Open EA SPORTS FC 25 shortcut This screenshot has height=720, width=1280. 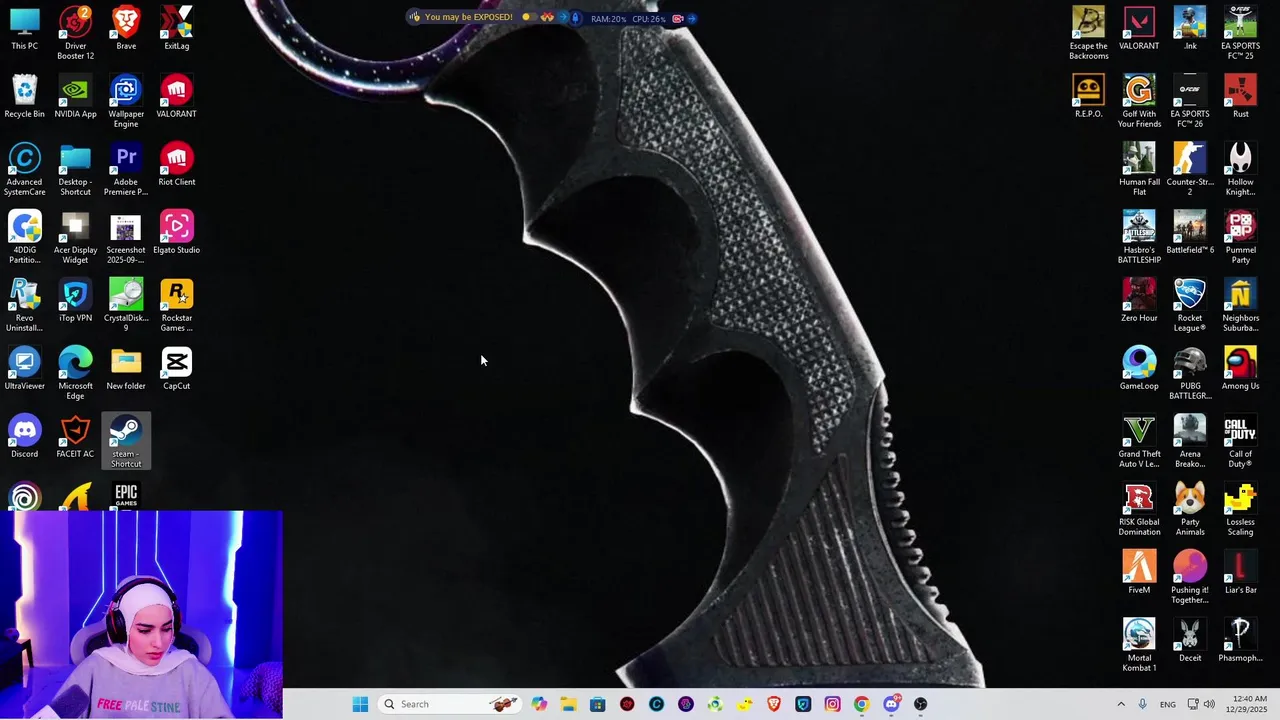[x=1240, y=33]
